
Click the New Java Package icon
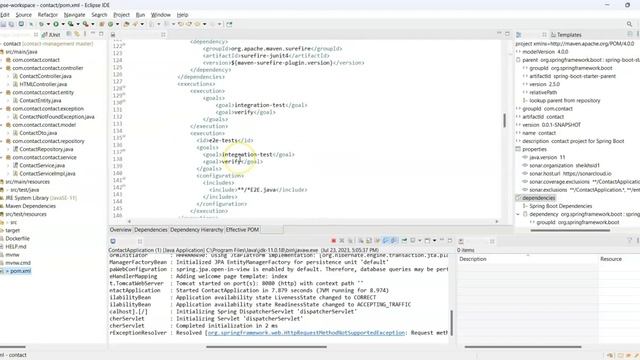[102, 24]
